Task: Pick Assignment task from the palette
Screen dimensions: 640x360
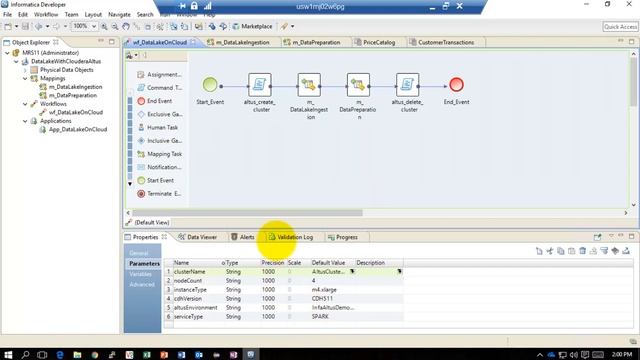Action: click(x=159, y=74)
